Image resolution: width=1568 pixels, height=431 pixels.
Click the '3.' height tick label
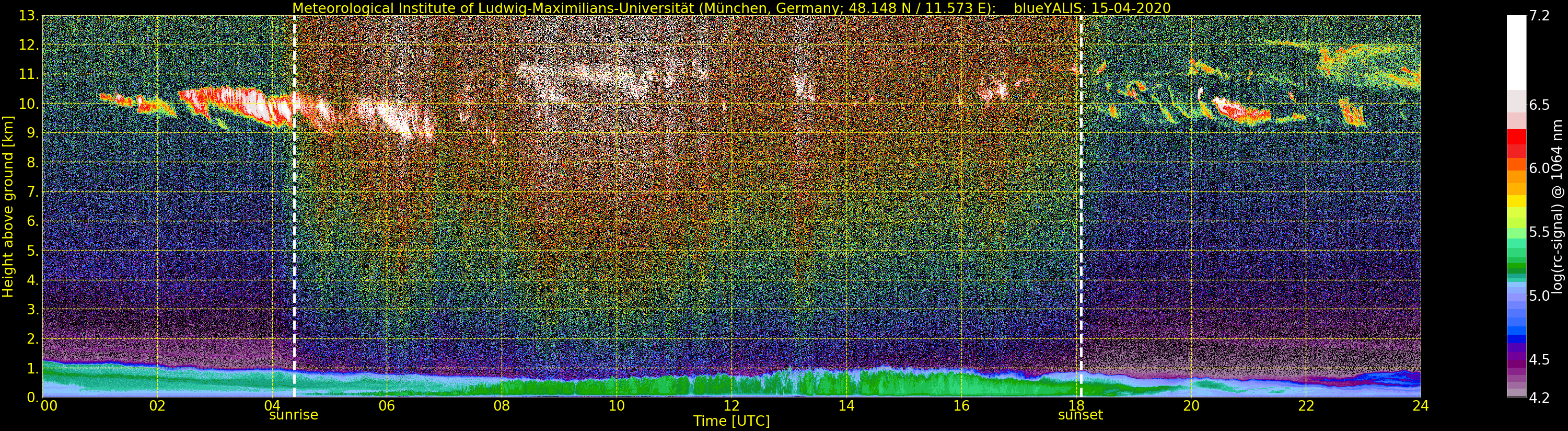tap(33, 309)
